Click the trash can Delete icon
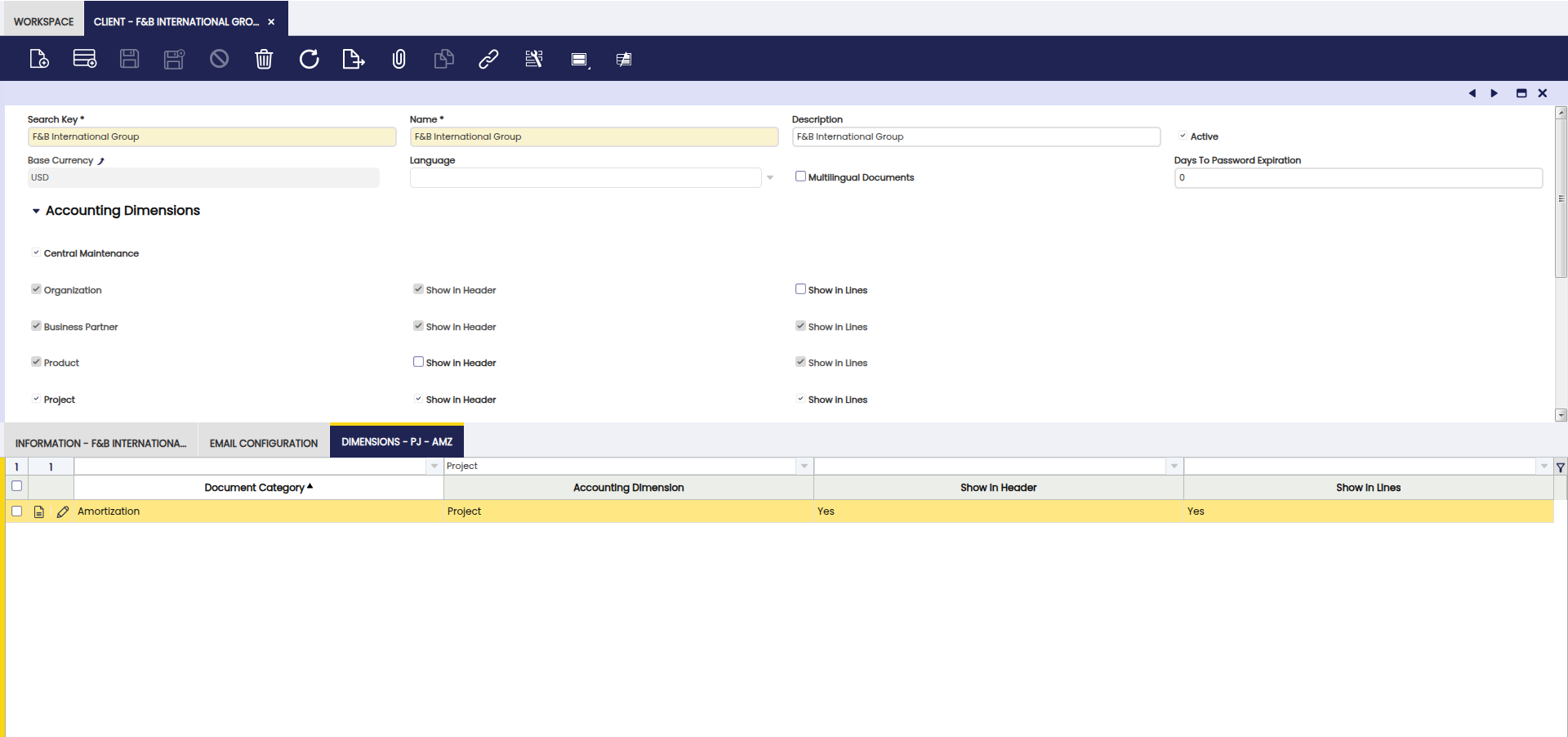This screenshot has height=737, width=1568. [x=264, y=59]
